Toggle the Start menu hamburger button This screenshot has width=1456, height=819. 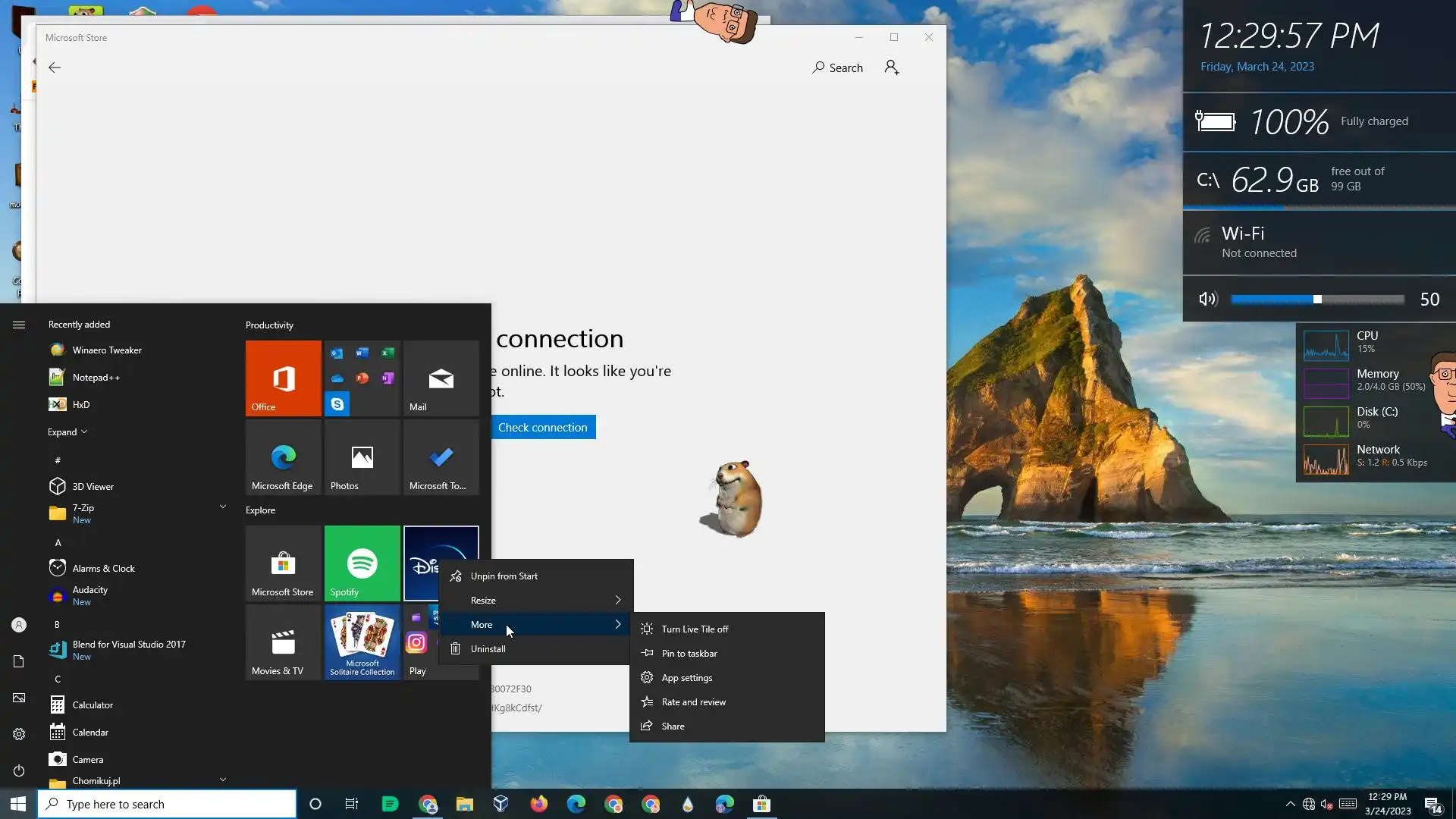coord(19,325)
